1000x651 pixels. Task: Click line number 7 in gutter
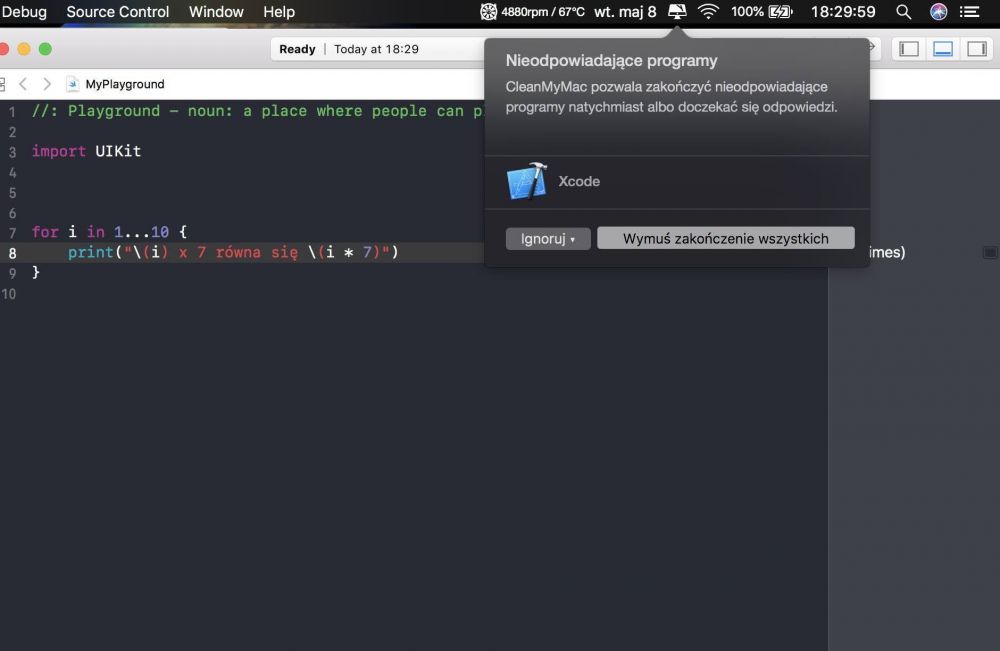point(12,233)
